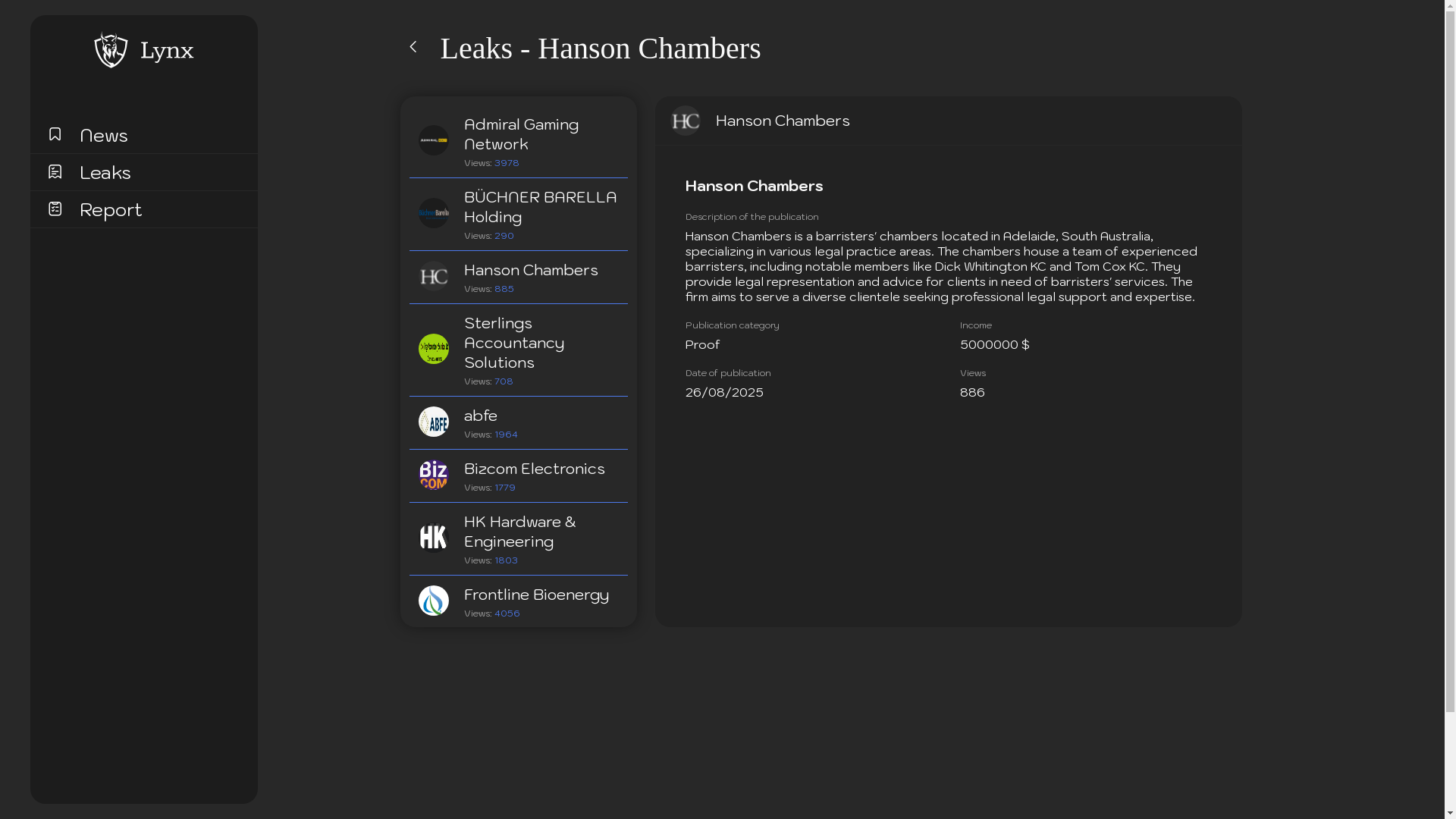The height and width of the screenshot is (819, 1456).
Task: Click the HK Hardware logo thumbnail
Action: click(434, 538)
